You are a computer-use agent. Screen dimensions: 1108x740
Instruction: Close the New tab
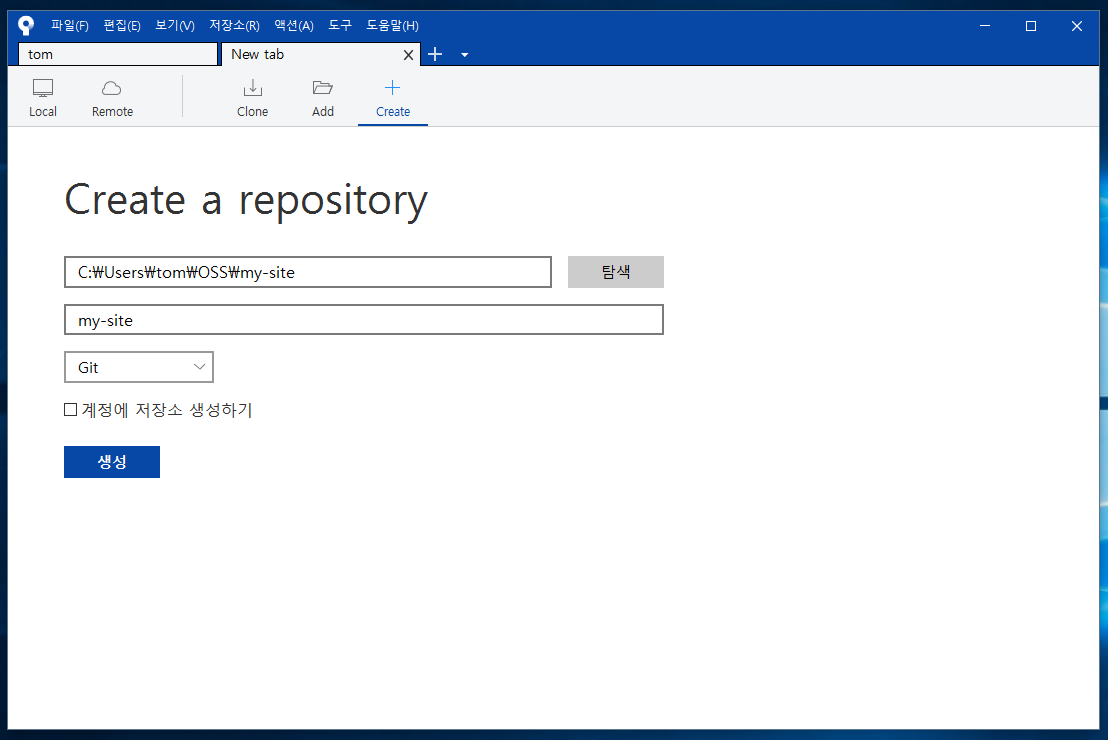pos(408,55)
